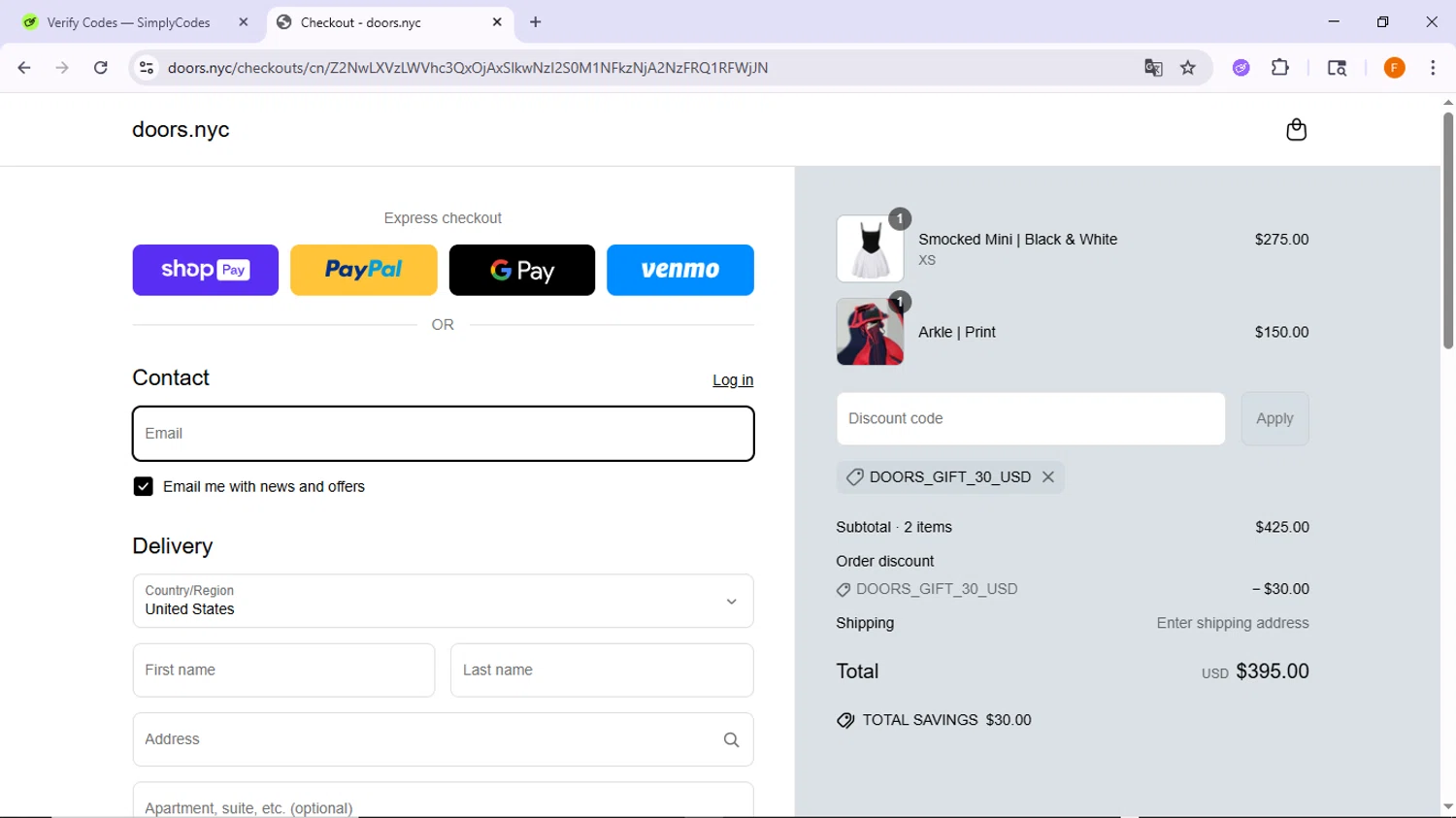This screenshot has width=1456, height=818.
Task: Click the Arkle Print product thumbnail
Action: (x=870, y=332)
